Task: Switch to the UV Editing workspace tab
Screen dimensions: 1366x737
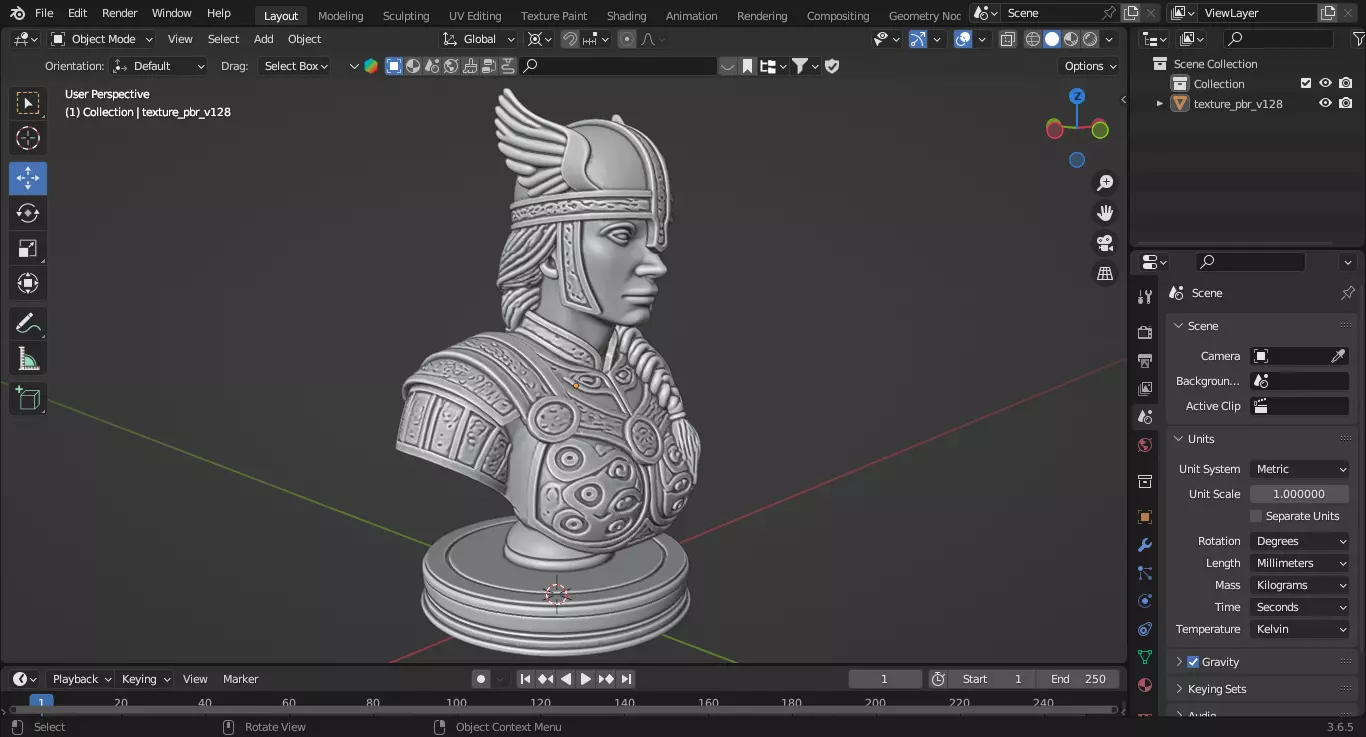Action: point(475,15)
